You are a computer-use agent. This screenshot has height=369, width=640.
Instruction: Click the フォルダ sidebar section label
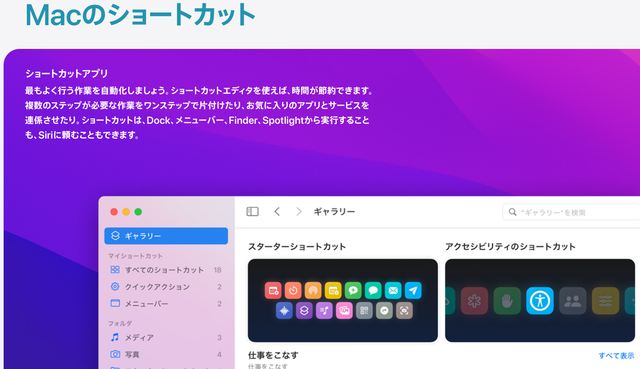pos(120,323)
